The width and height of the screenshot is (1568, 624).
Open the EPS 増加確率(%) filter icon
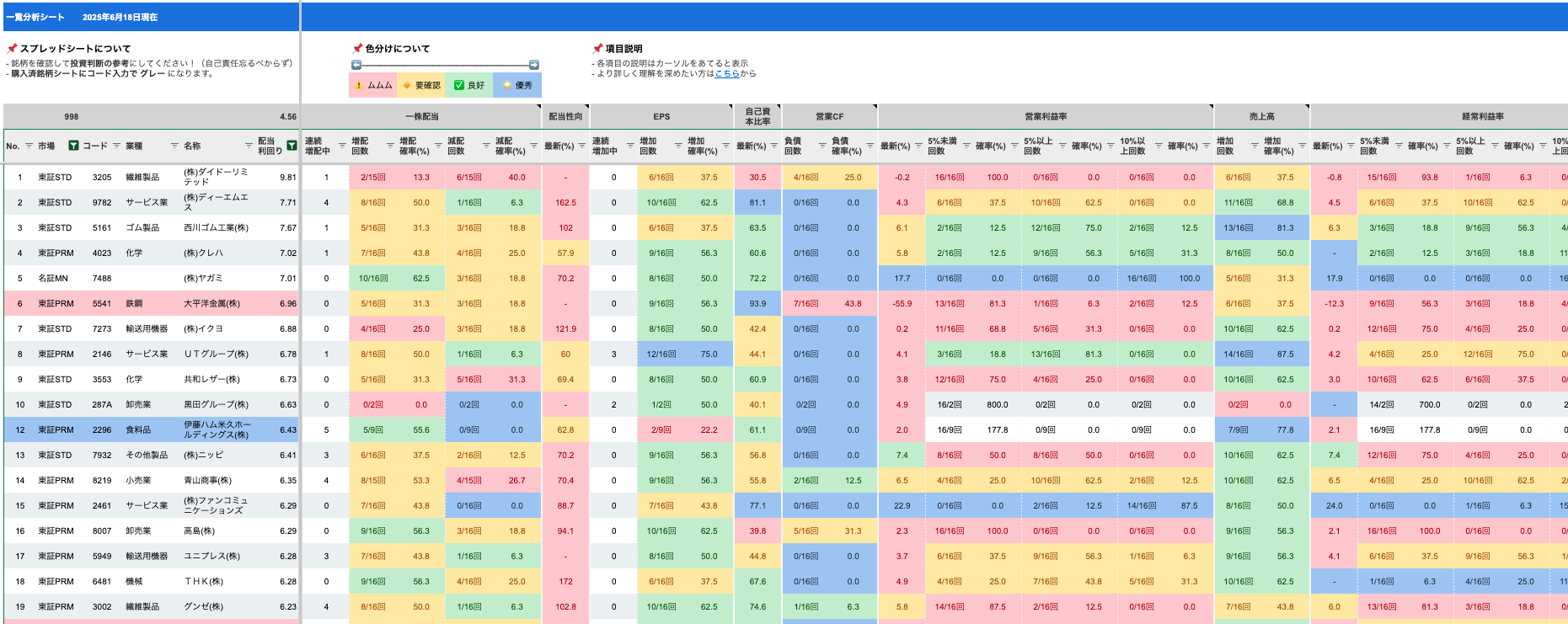point(726,146)
